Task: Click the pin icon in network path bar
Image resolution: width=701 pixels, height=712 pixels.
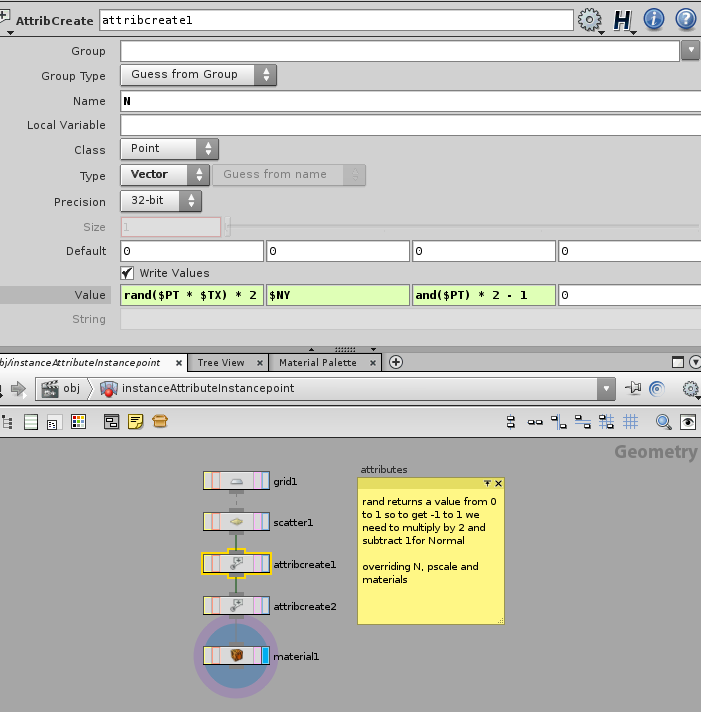Action: click(632, 388)
